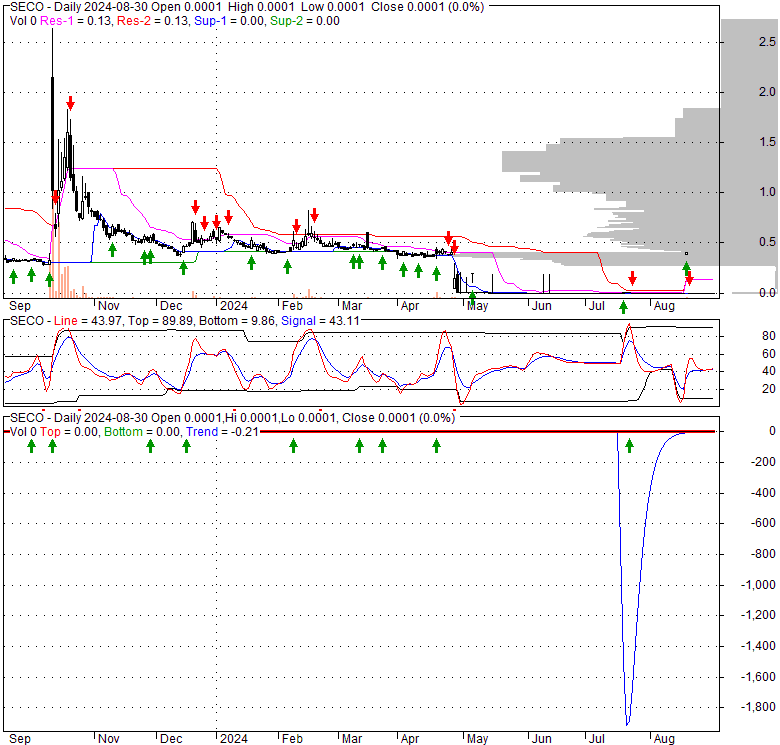Click the red sell arrow above the October price peak
Viewport: 780px width, 745px height.
click(x=71, y=103)
